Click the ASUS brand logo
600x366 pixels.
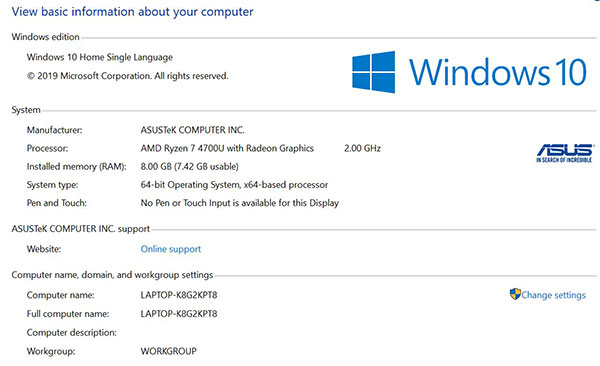click(565, 154)
